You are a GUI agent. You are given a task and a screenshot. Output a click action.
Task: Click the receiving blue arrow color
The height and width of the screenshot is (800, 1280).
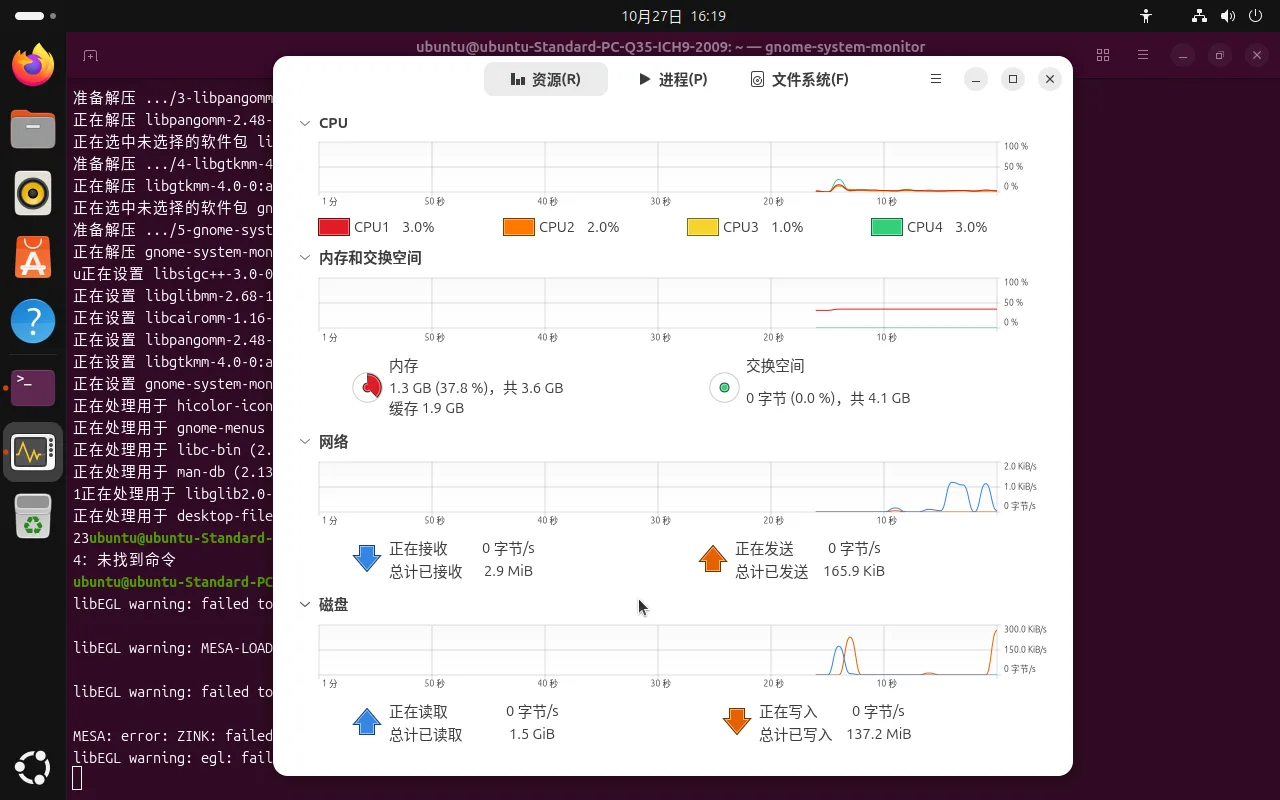coord(367,559)
